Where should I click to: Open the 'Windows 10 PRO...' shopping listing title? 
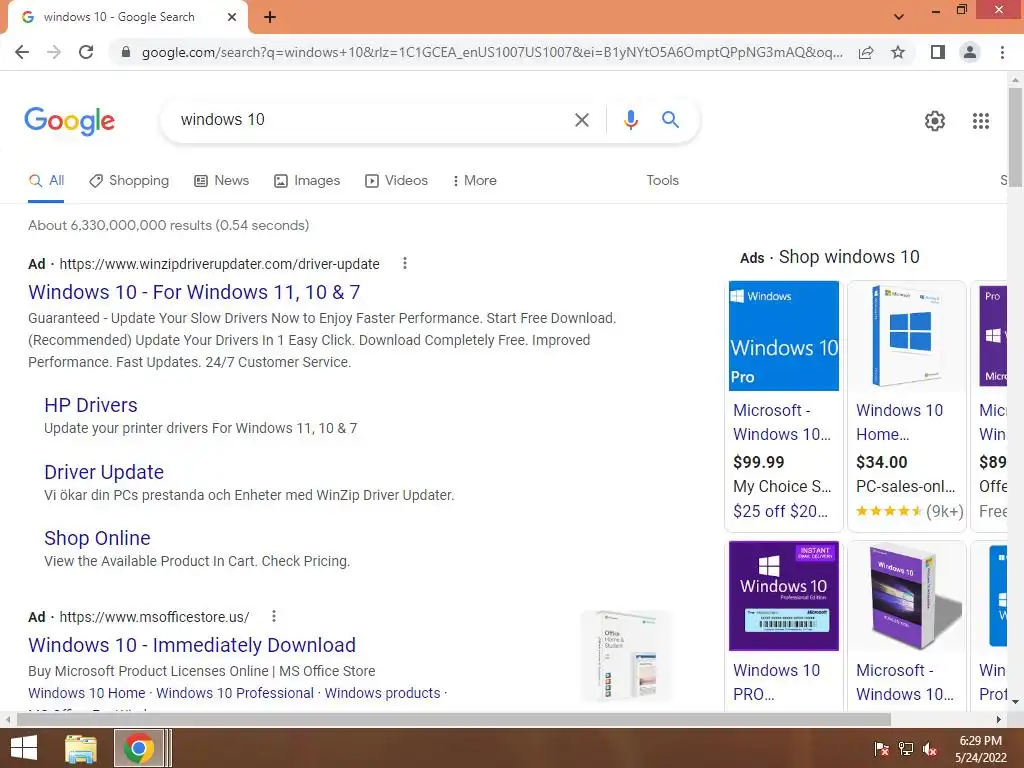click(776, 682)
